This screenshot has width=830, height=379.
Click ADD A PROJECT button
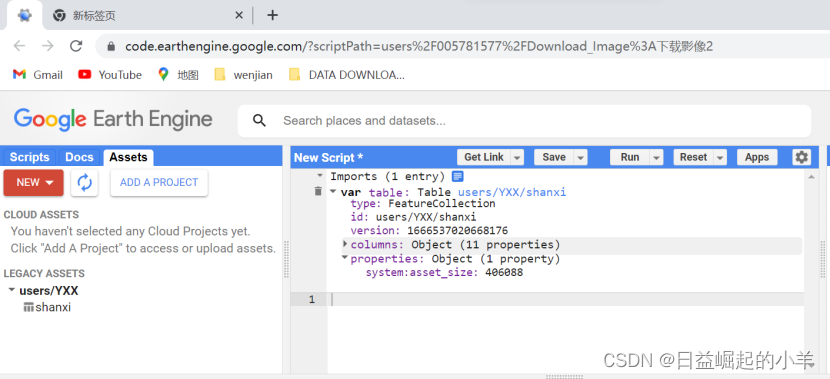pos(159,183)
